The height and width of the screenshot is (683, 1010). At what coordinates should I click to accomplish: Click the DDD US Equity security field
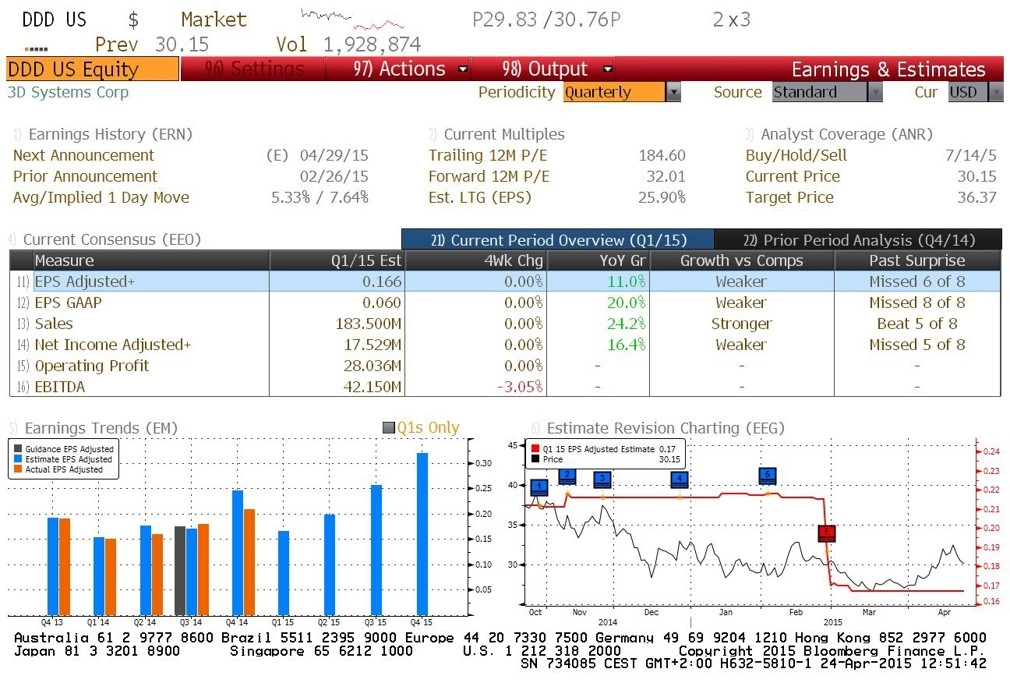[92, 69]
